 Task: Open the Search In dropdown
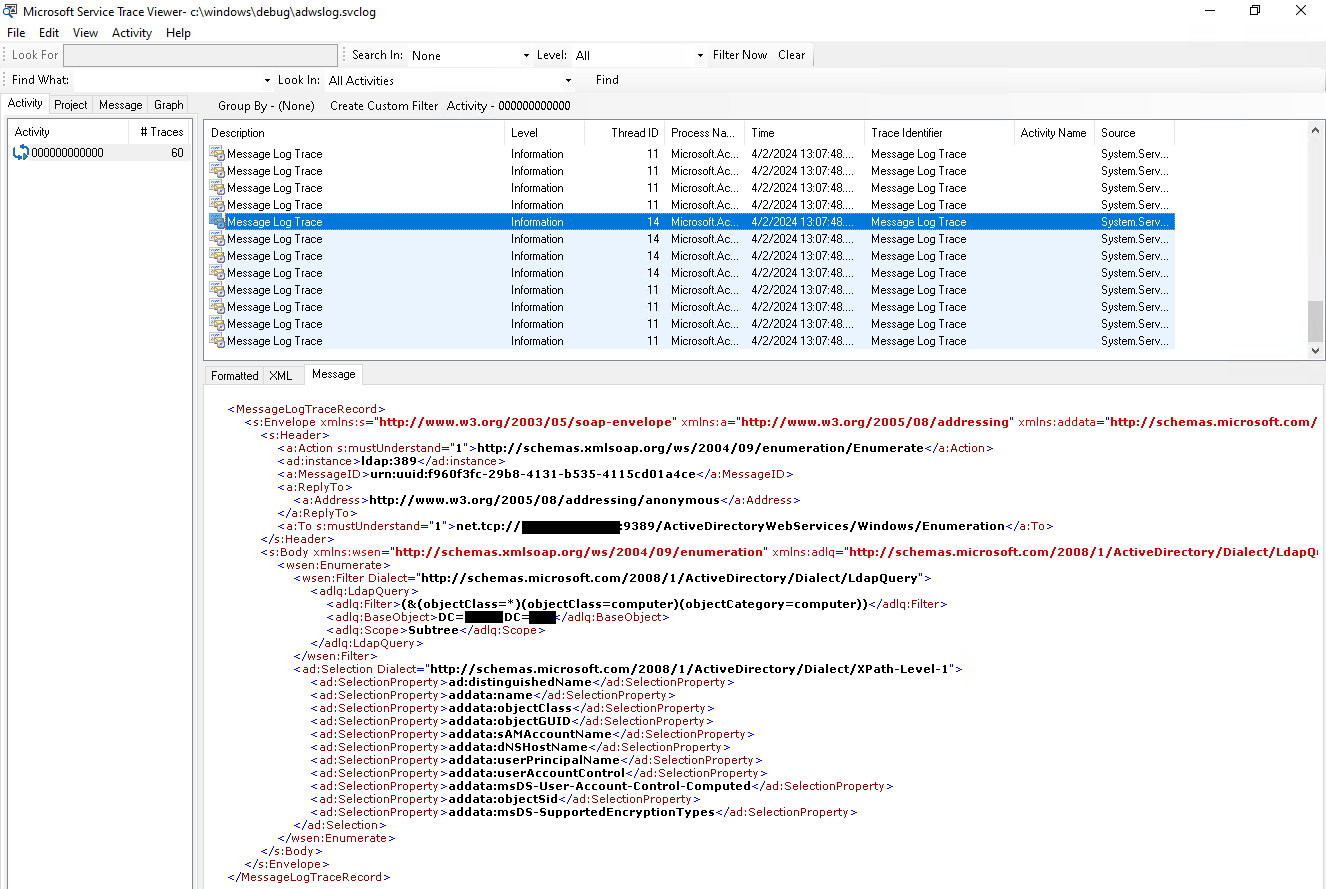coord(525,55)
